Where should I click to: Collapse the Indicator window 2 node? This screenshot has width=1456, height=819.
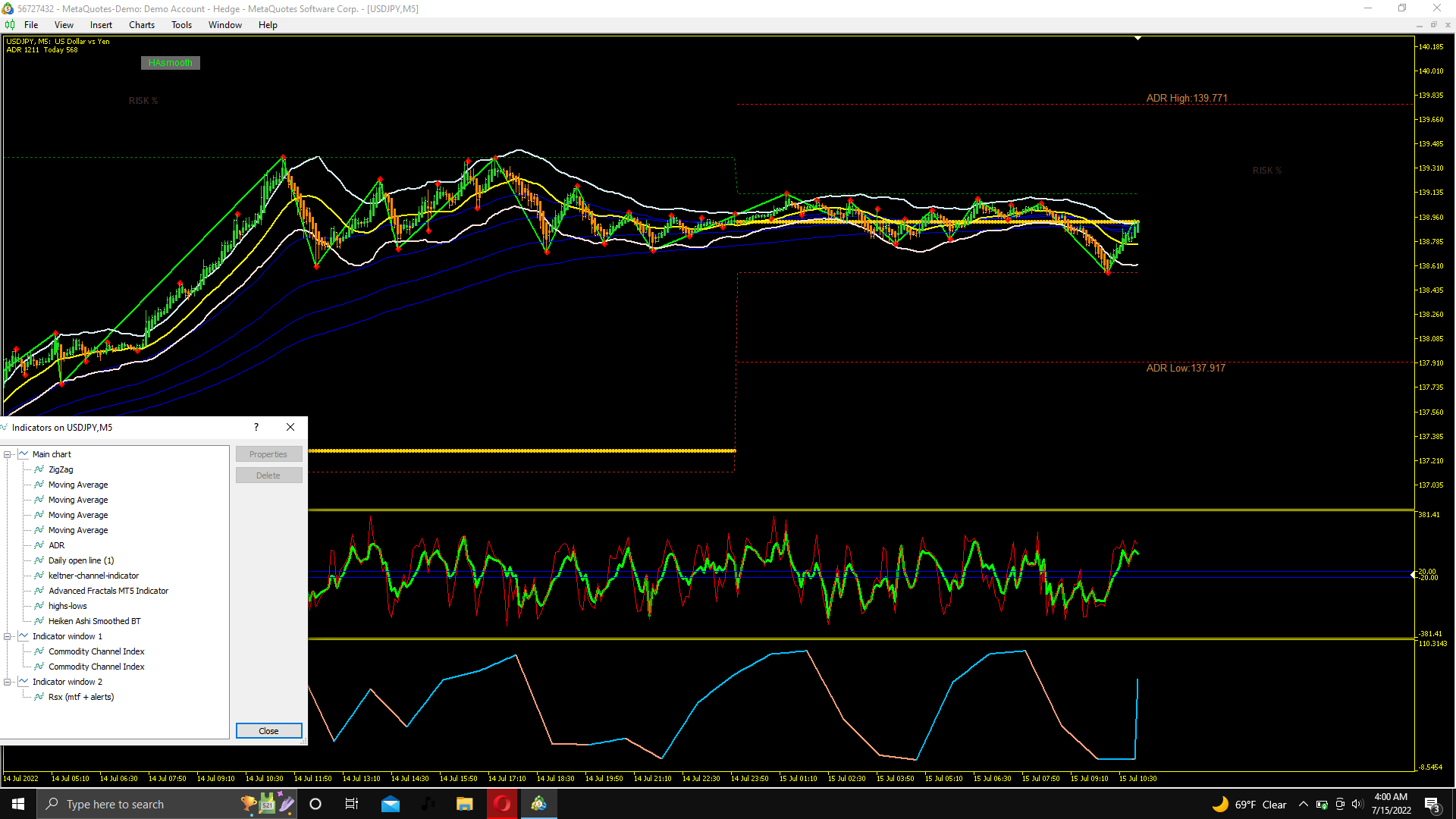tap(8, 682)
